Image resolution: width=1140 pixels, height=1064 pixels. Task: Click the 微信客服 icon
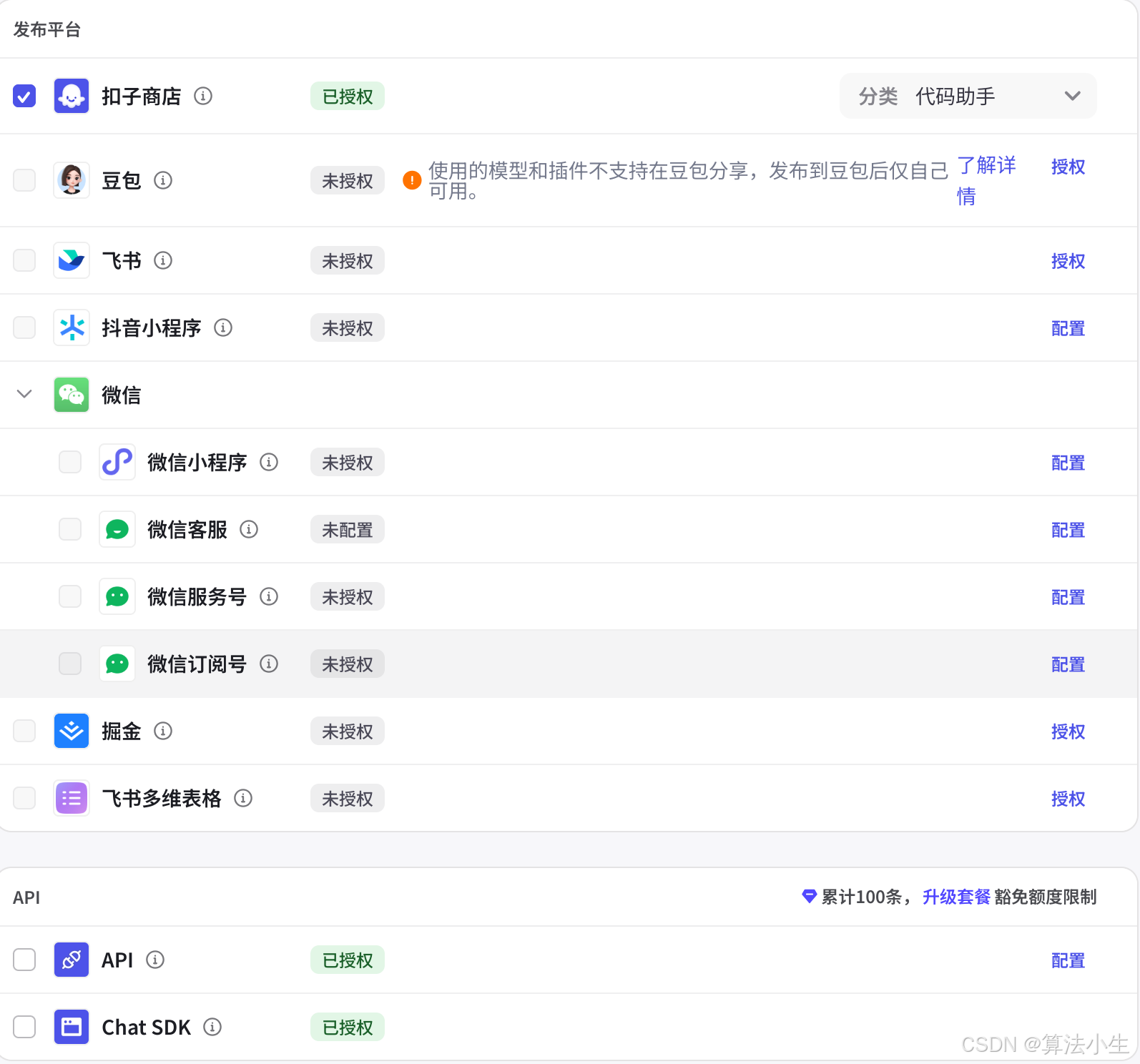click(x=117, y=529)
